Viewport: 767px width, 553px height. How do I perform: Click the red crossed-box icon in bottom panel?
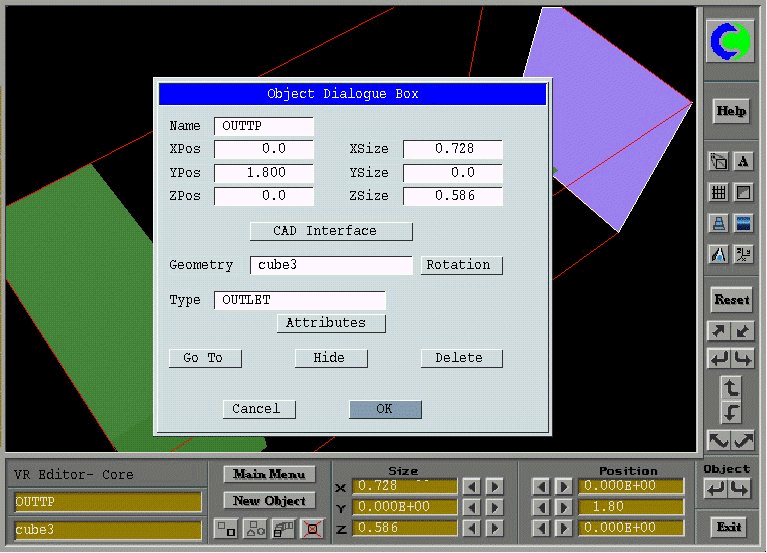coord(313,529)
